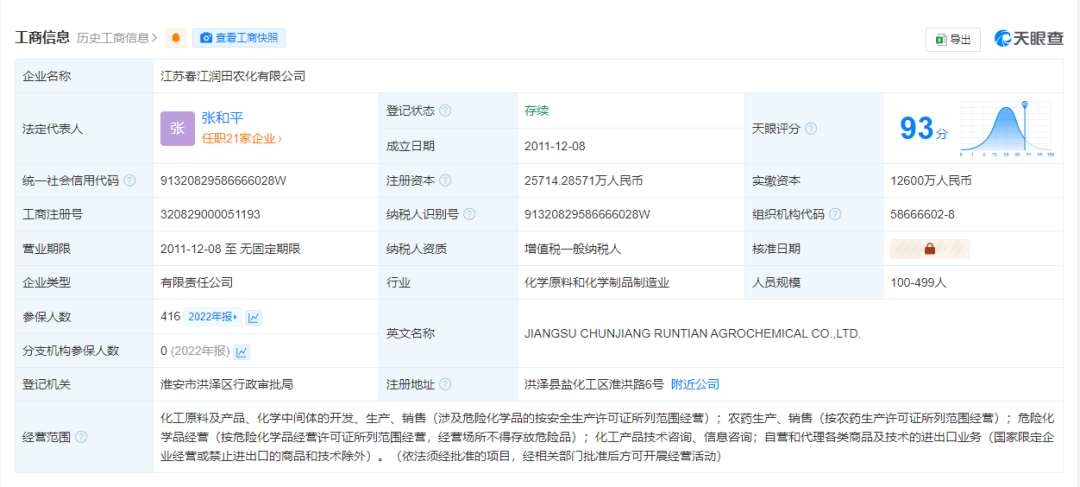This screenshot has height=487, width=1080.
Task: Click help icon beside 天眼评分
Action: click(811, 129)
